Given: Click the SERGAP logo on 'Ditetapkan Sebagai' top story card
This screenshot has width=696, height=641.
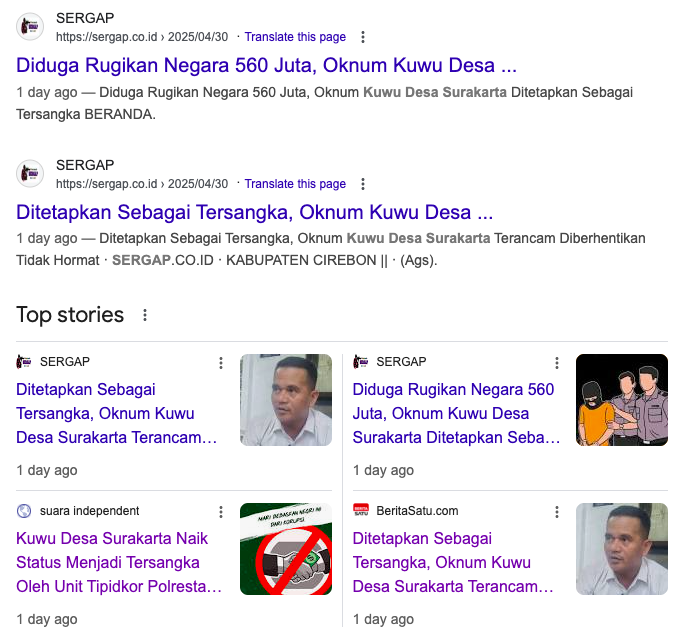Looking at the screenshot, I should tap(24, 362).
